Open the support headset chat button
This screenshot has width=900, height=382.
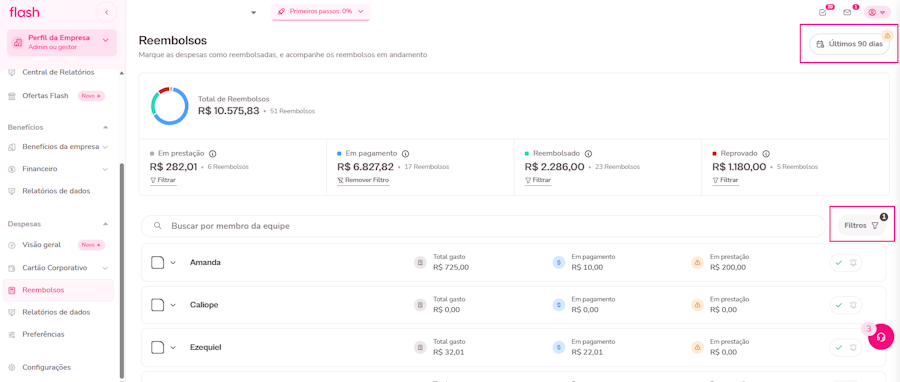click(x=881, y=337)
